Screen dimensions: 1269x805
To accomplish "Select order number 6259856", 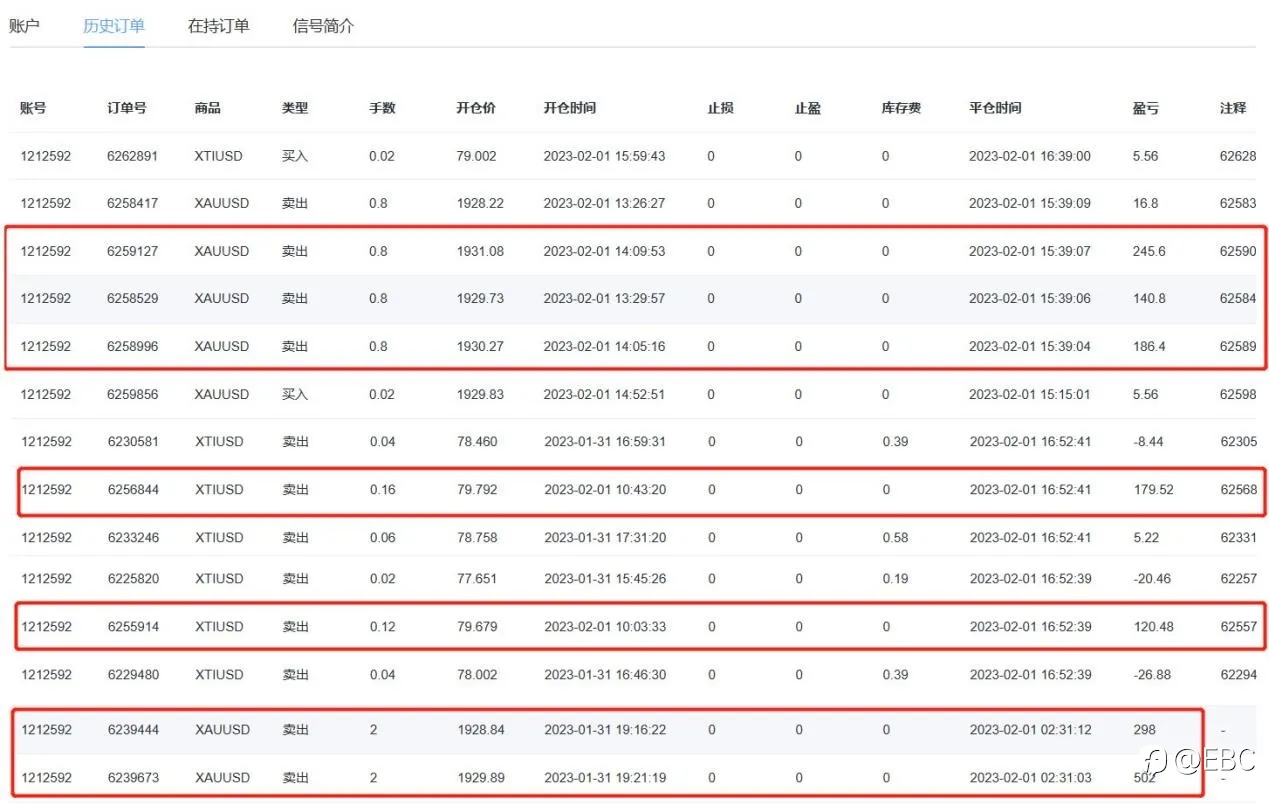I will tap(133, 394).
